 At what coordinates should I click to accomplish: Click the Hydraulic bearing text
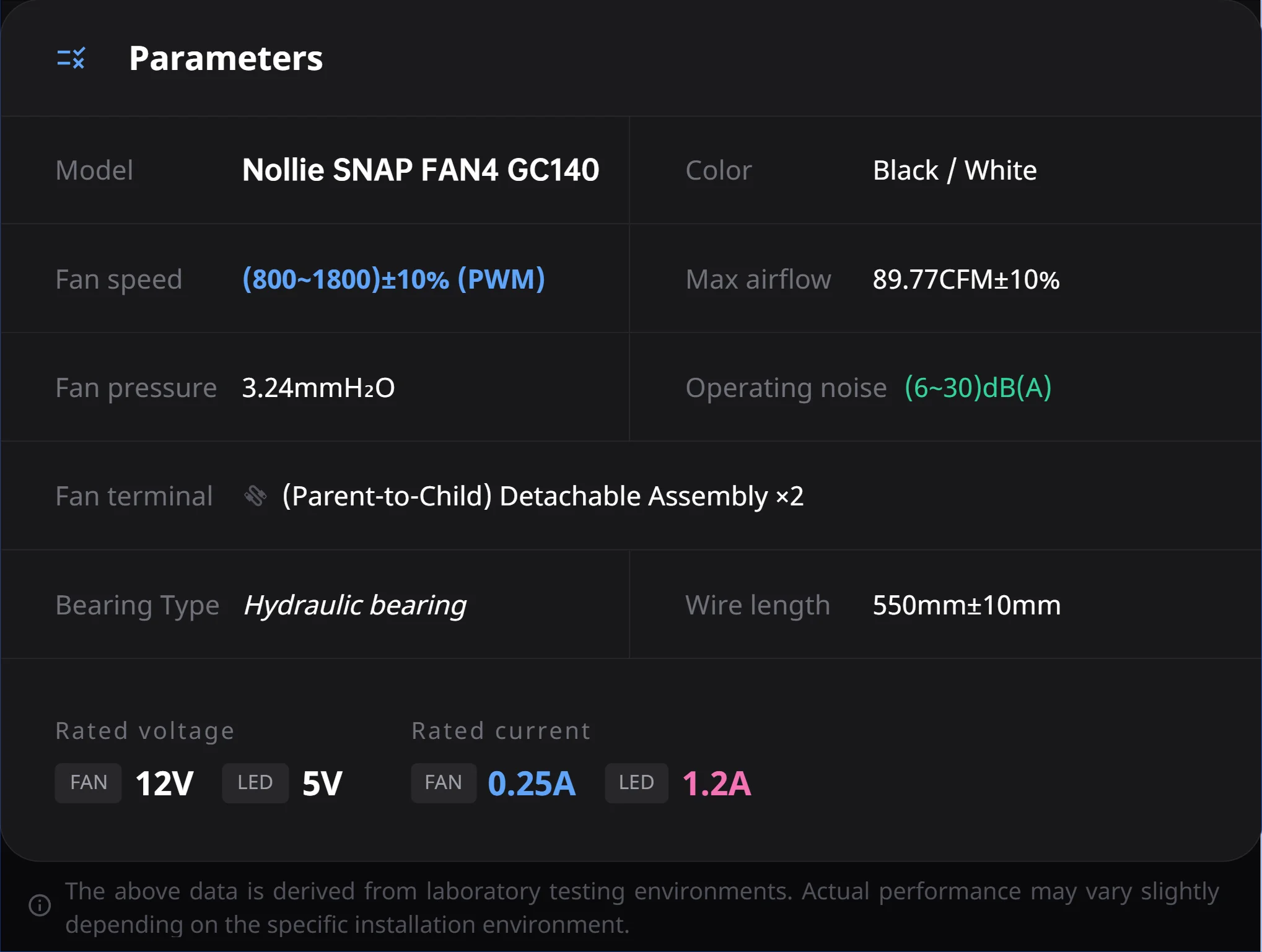pos(355,605)
